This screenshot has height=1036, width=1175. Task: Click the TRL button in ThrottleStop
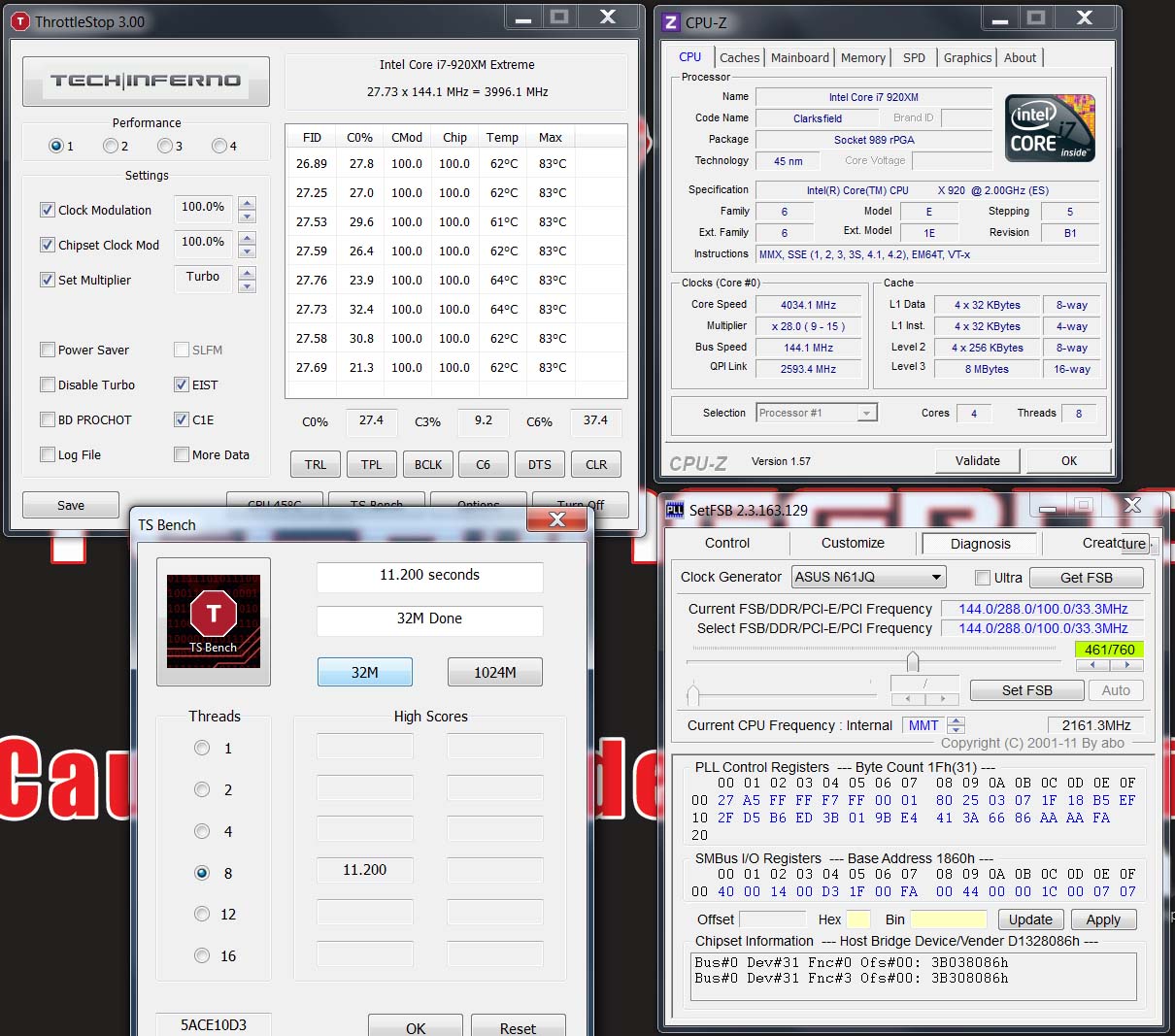tap(316, 464)
